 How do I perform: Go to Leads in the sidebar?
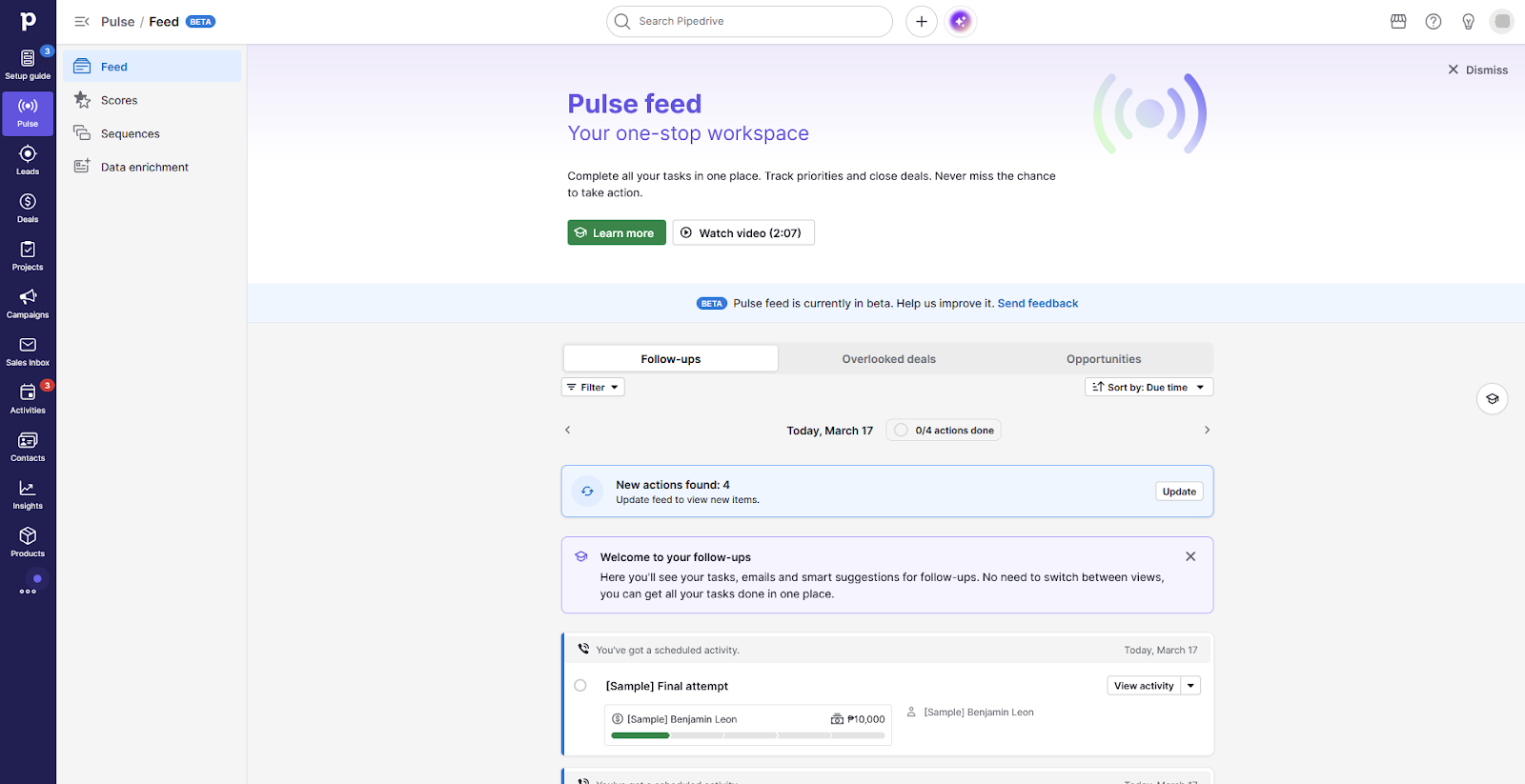[28, 160]
